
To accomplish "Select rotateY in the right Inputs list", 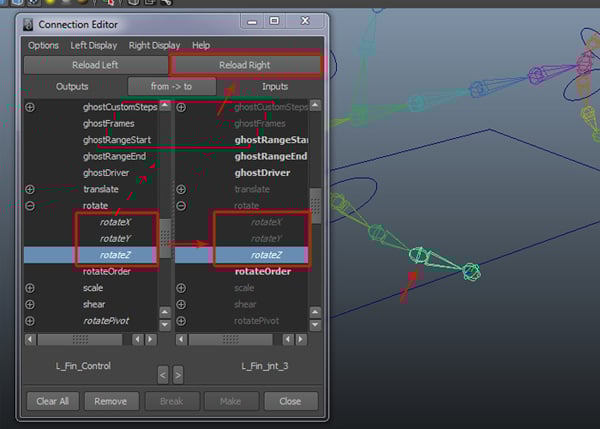I will 266,239.
